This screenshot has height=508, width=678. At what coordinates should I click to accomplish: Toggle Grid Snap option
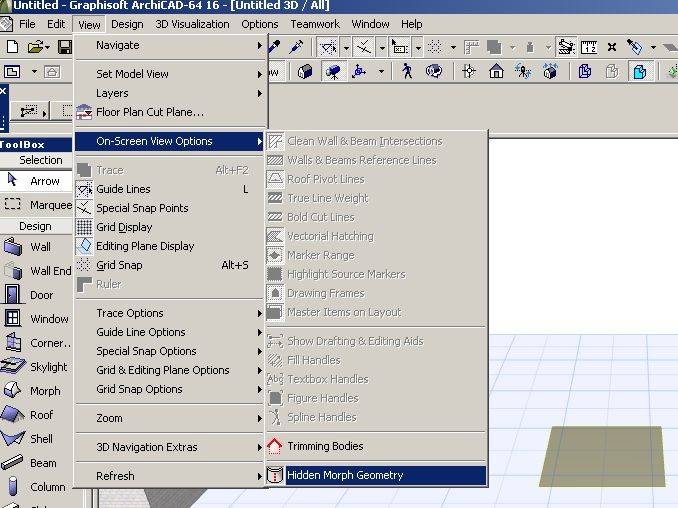click(x=170, y=265)
